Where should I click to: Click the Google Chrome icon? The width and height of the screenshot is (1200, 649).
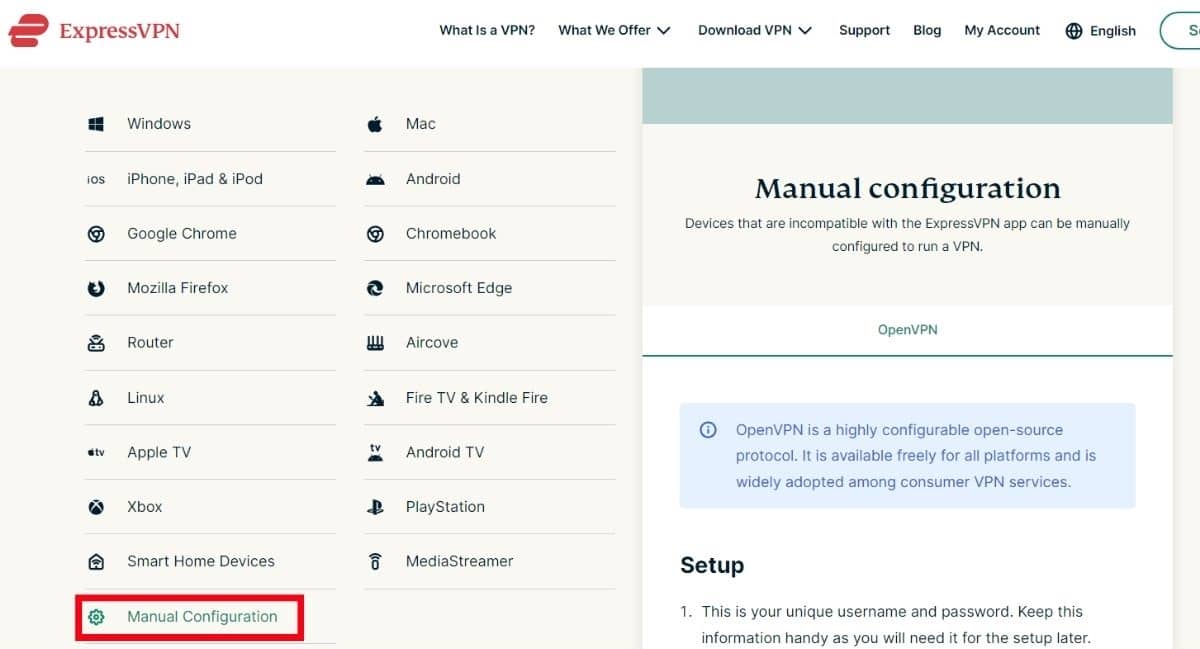click(96, 234)
